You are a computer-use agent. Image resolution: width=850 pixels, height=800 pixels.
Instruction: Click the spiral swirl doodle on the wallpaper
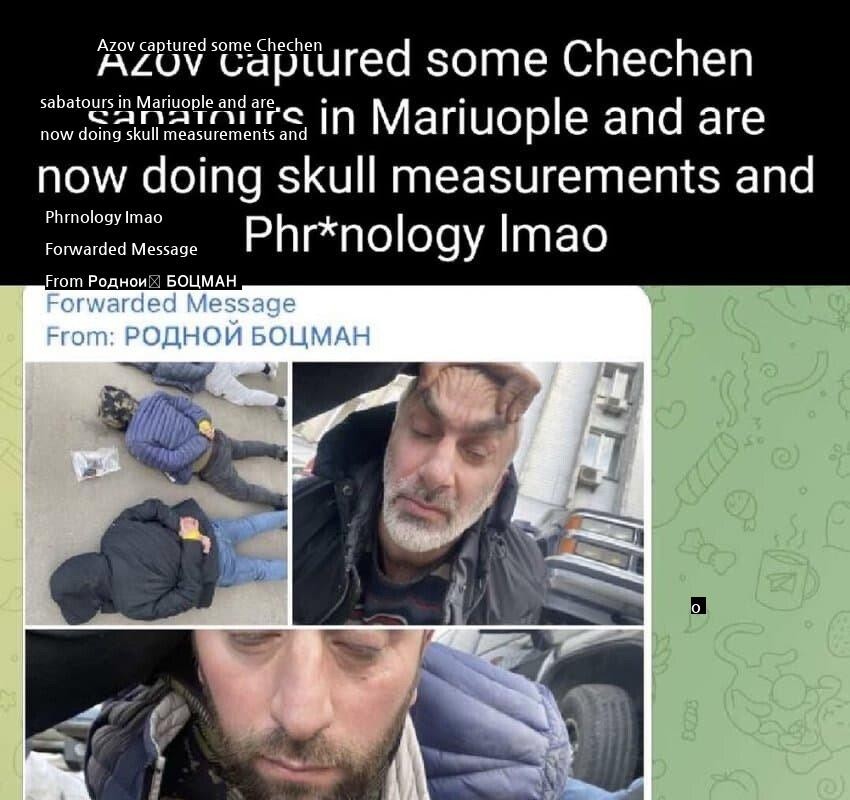[783, 458]
